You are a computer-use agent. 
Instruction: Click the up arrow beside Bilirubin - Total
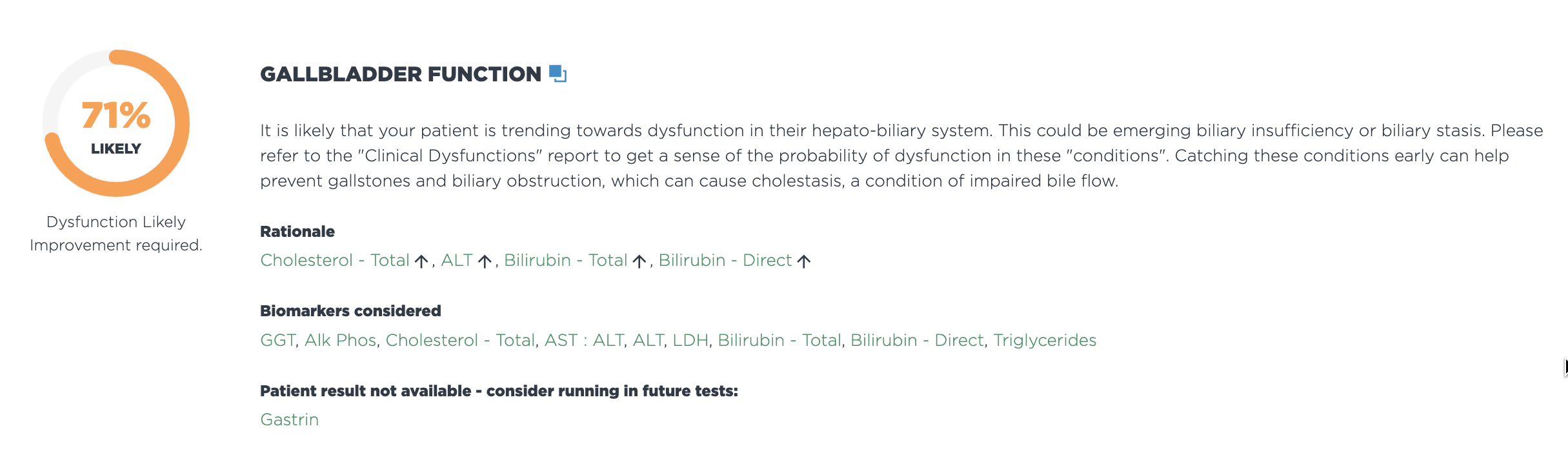[639, 260]
